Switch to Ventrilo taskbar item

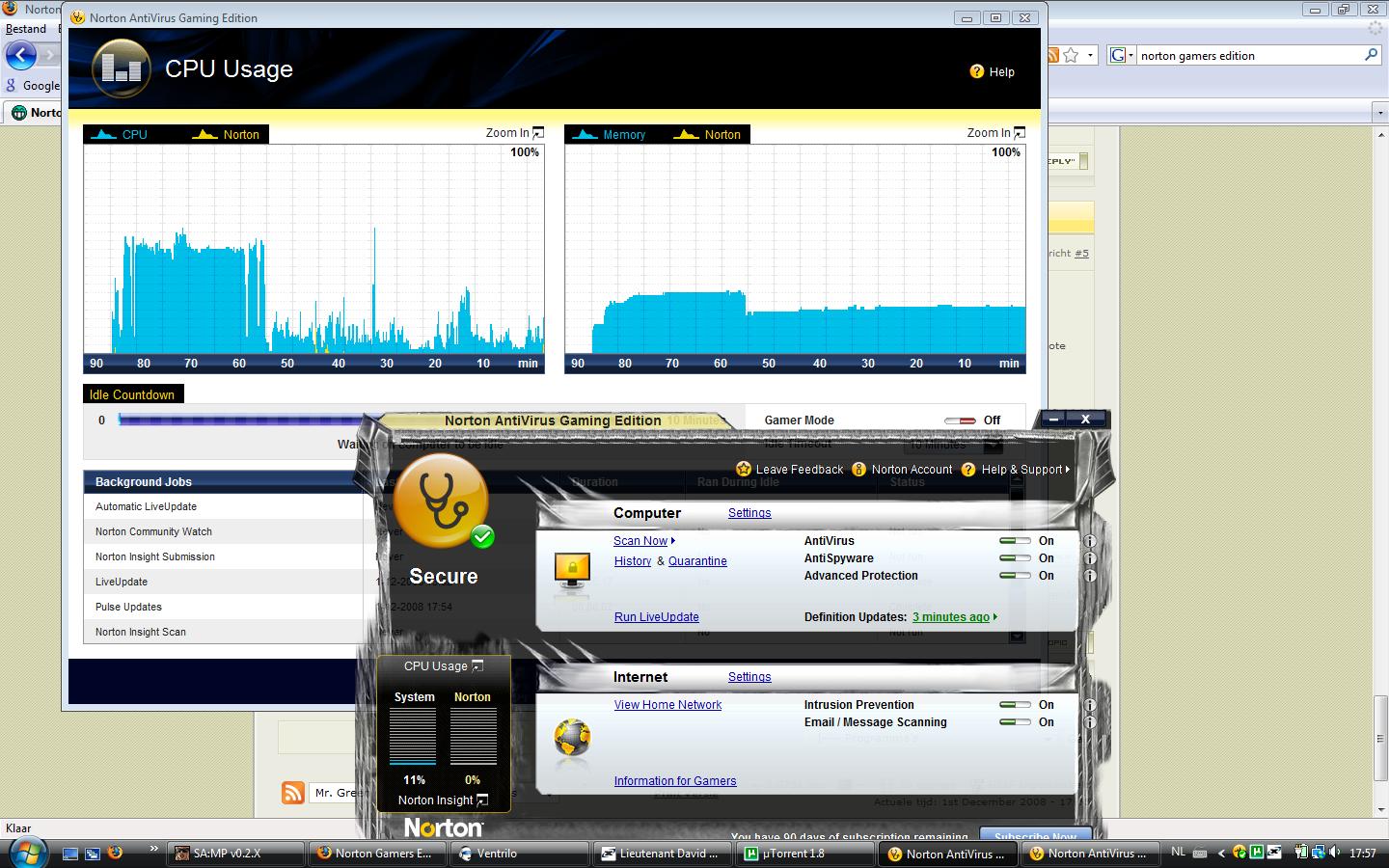coord(521,854)
